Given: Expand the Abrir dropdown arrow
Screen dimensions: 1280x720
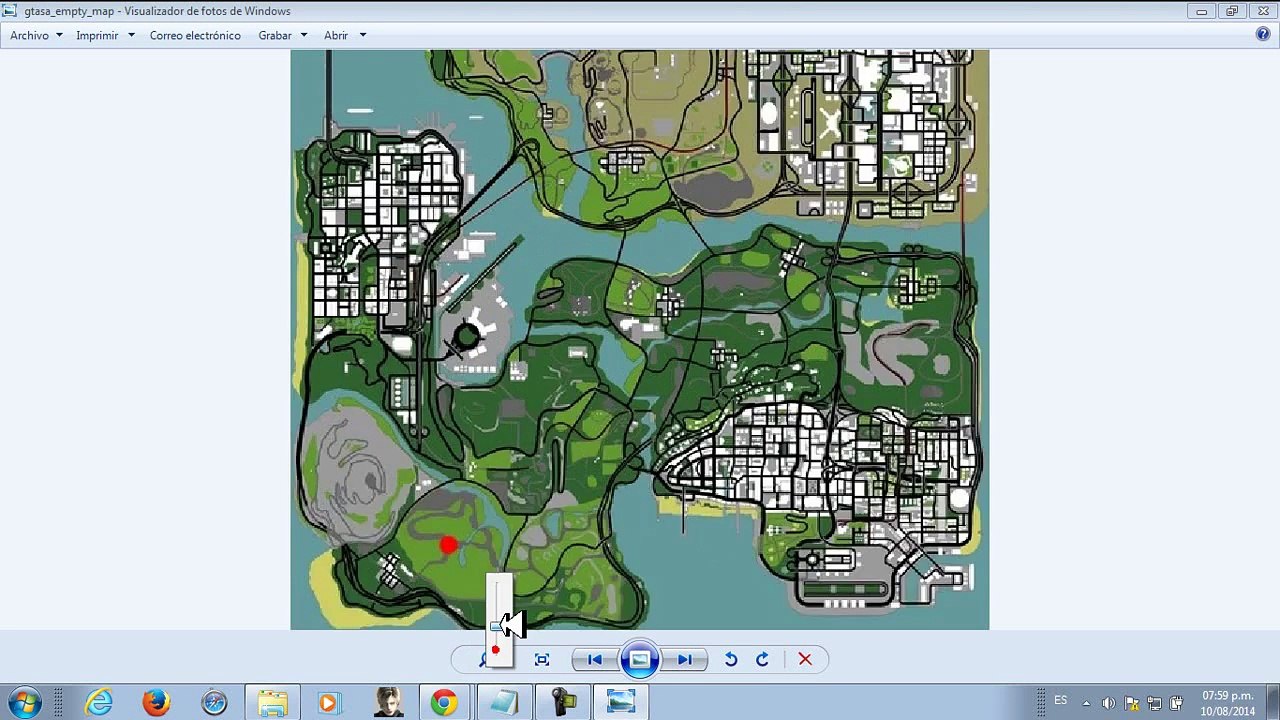Looking at the screenshot, I should [x=363, y=35].
